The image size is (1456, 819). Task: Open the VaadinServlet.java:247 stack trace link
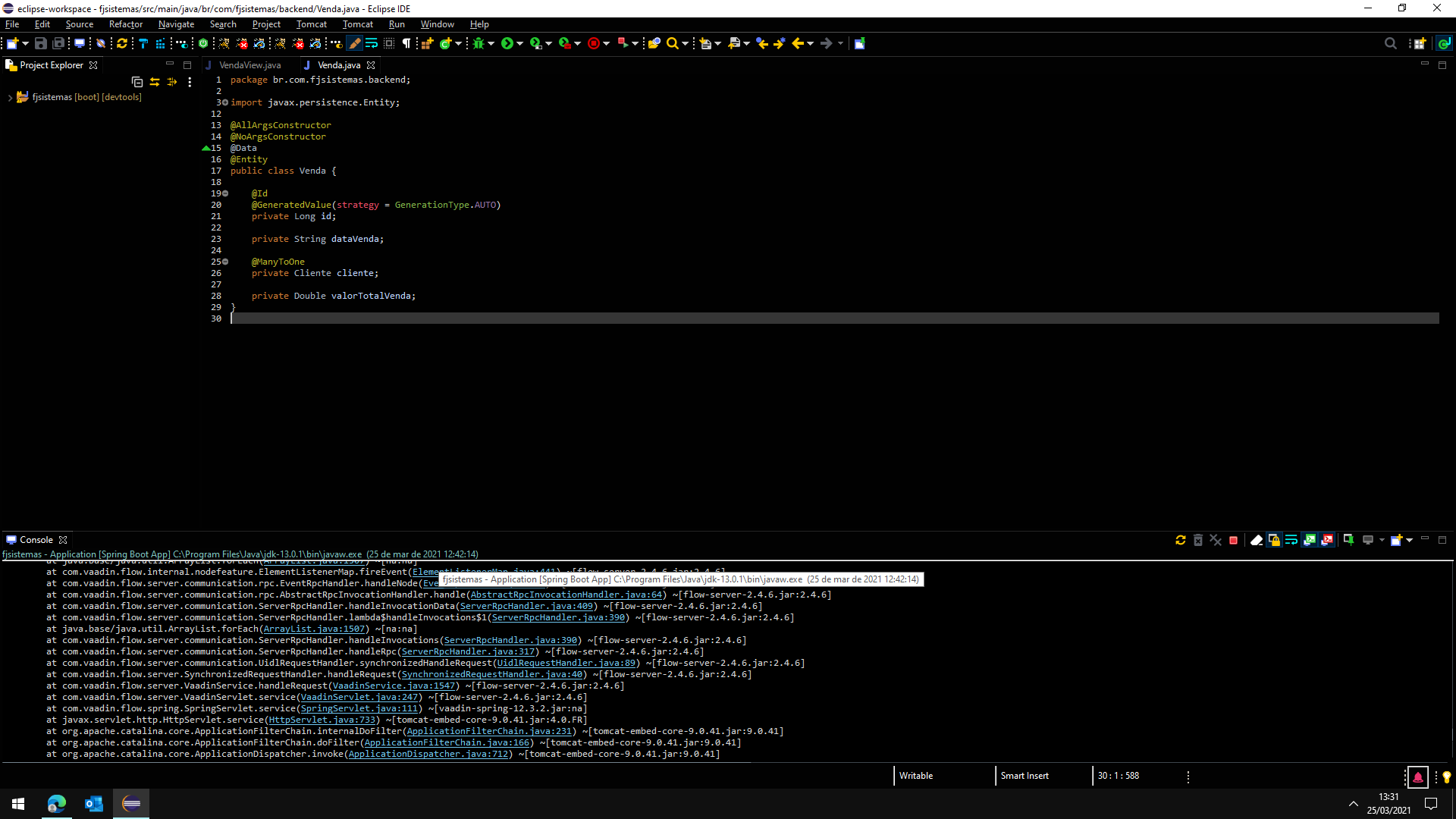[359, 697]
